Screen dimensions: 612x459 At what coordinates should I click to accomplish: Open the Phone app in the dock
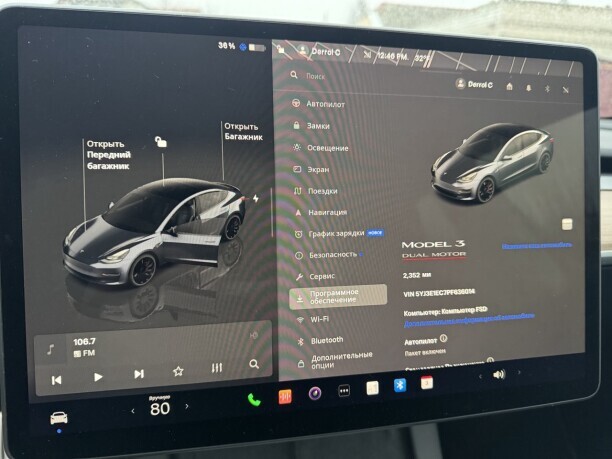tap(254, 399)
